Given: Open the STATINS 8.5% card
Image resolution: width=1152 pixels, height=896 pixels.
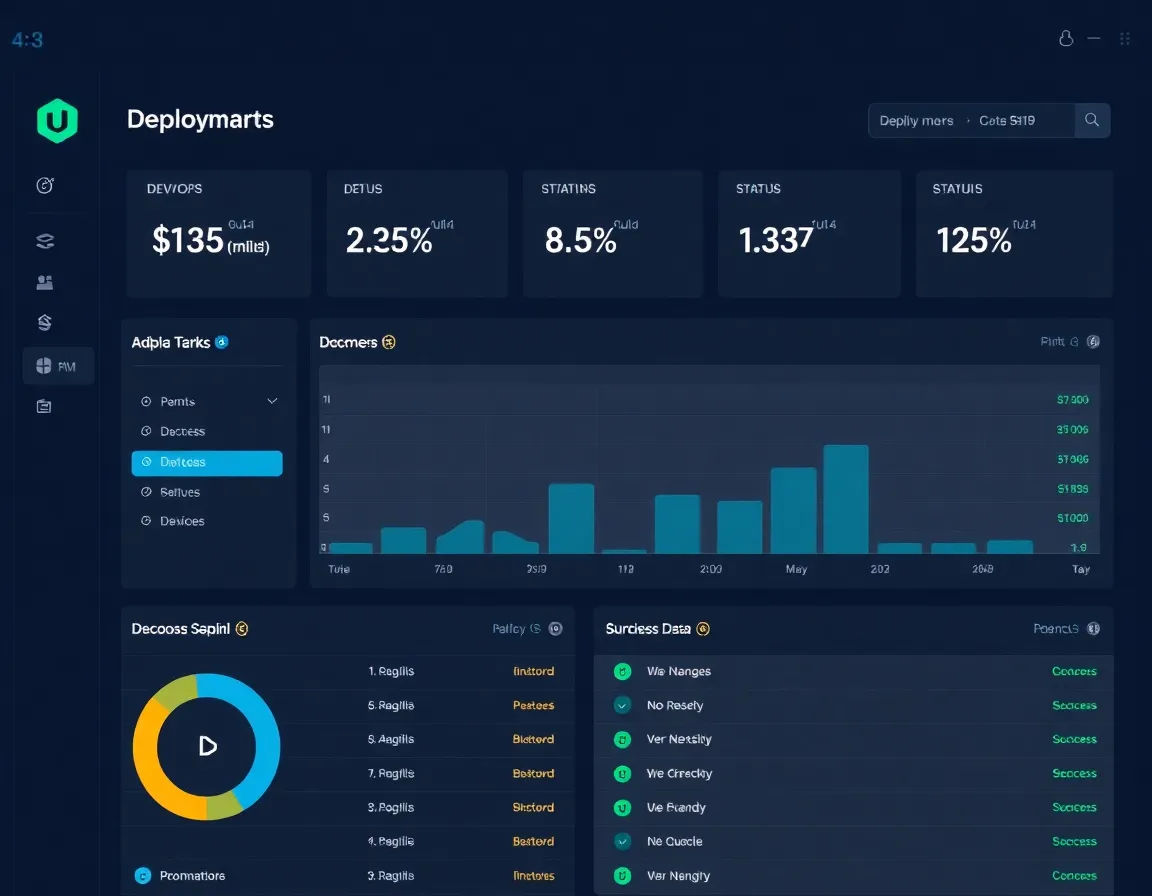Looking at the screenshot, I should point(613,234).
